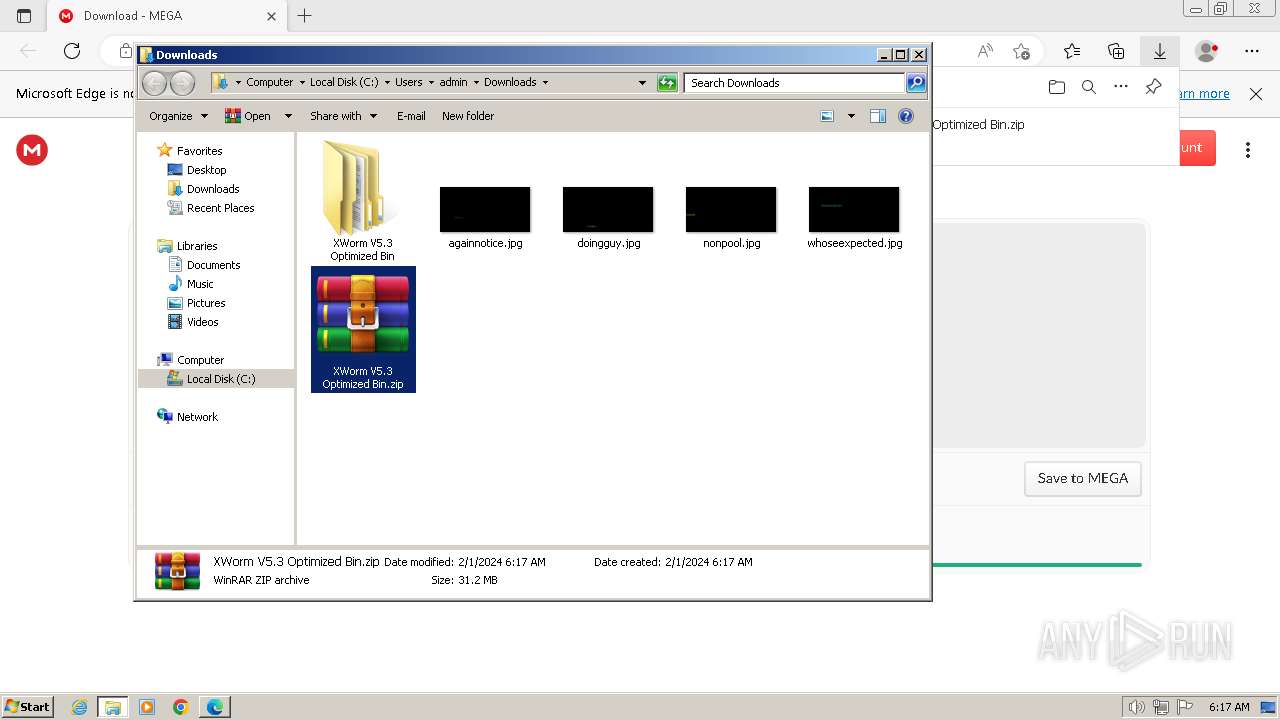Open the address bar history dropdown
The image size is (1280, 720).
[642, 83]
